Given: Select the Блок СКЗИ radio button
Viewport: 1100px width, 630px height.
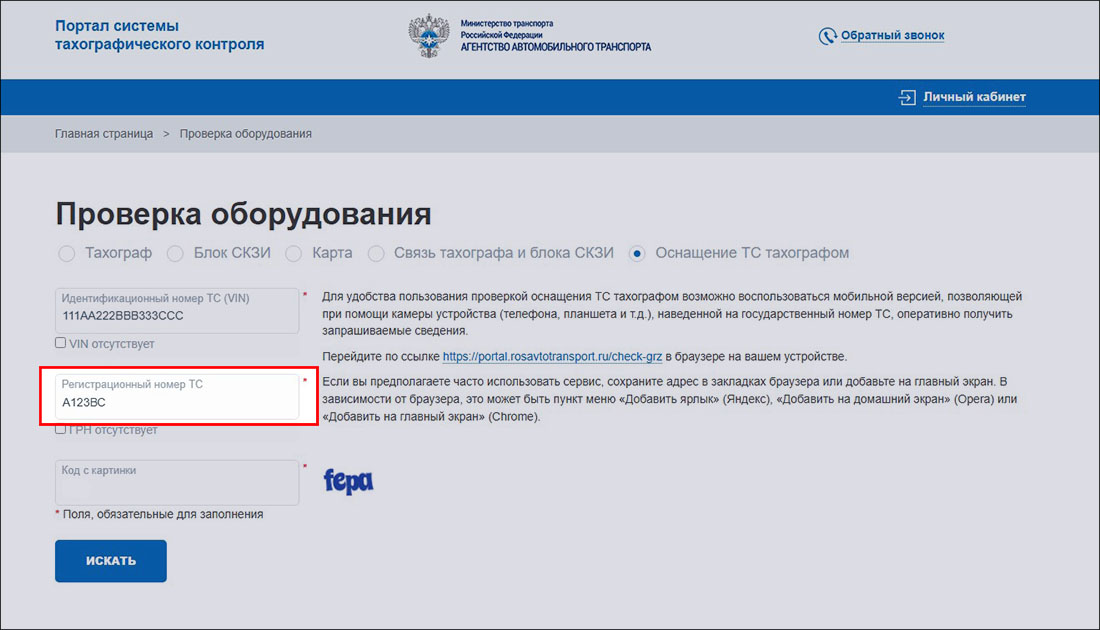Looking at the screenshot, I should pyautogui.click(x=175, y=254).
